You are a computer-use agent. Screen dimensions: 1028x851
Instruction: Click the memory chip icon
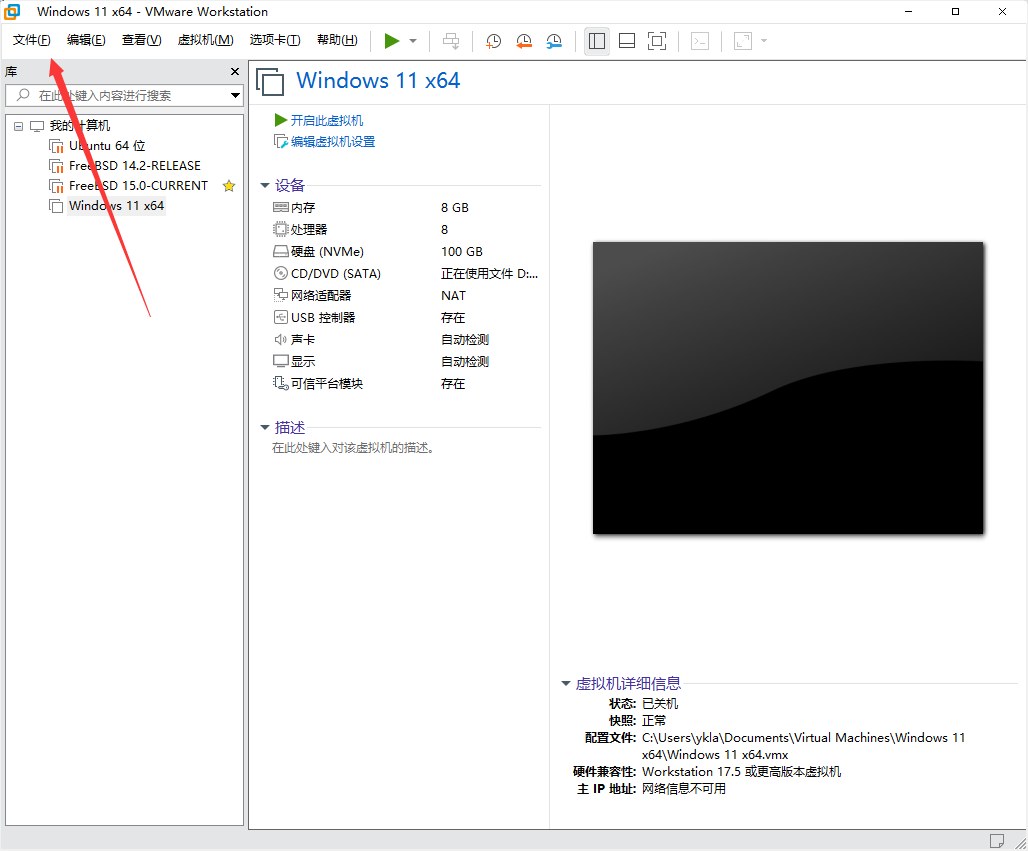pyautogui.click(x=281, y=207)
